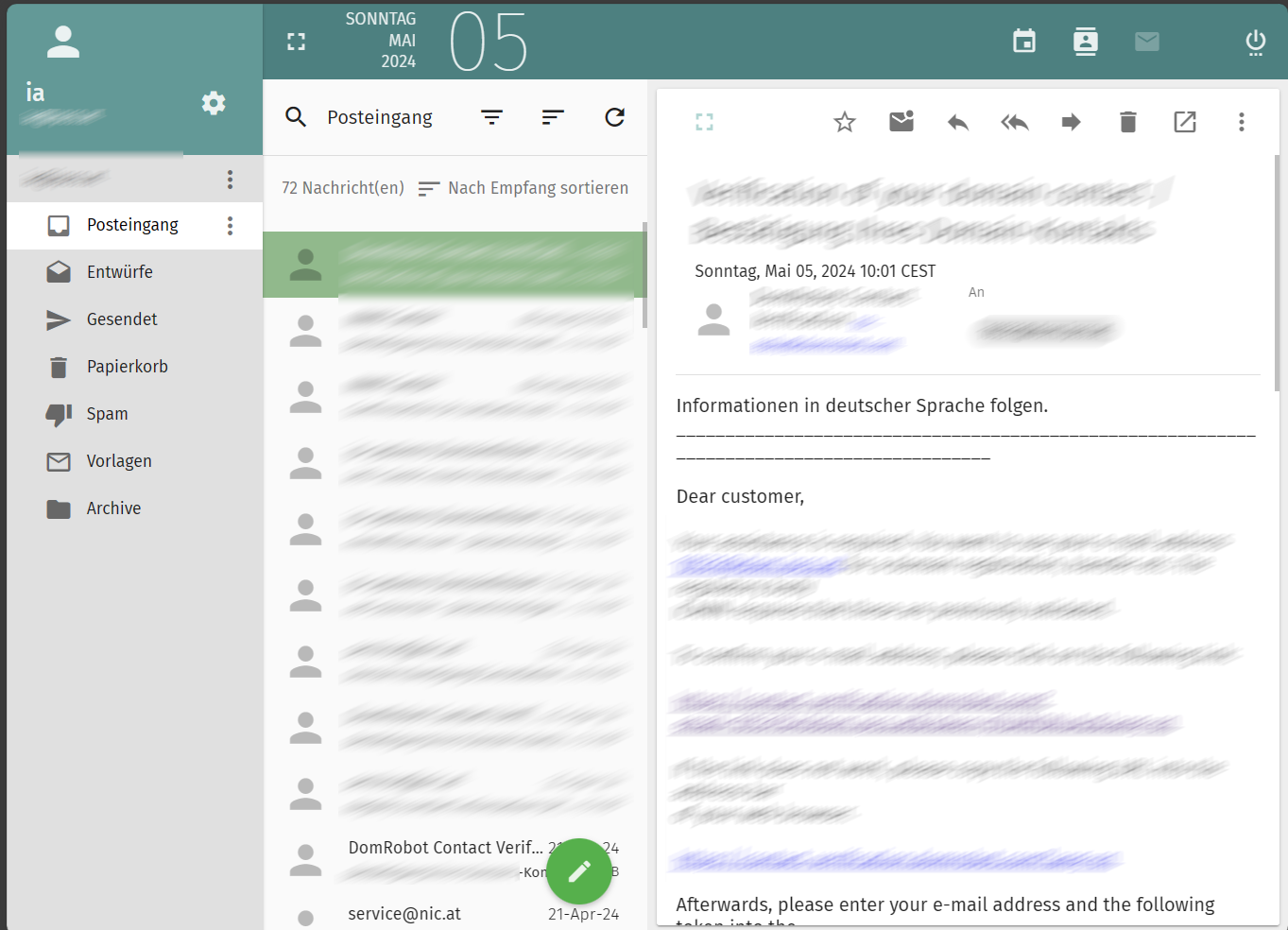Open message in a popup window
Viewport: 1288px width, 930px height.
point(1185,122)
